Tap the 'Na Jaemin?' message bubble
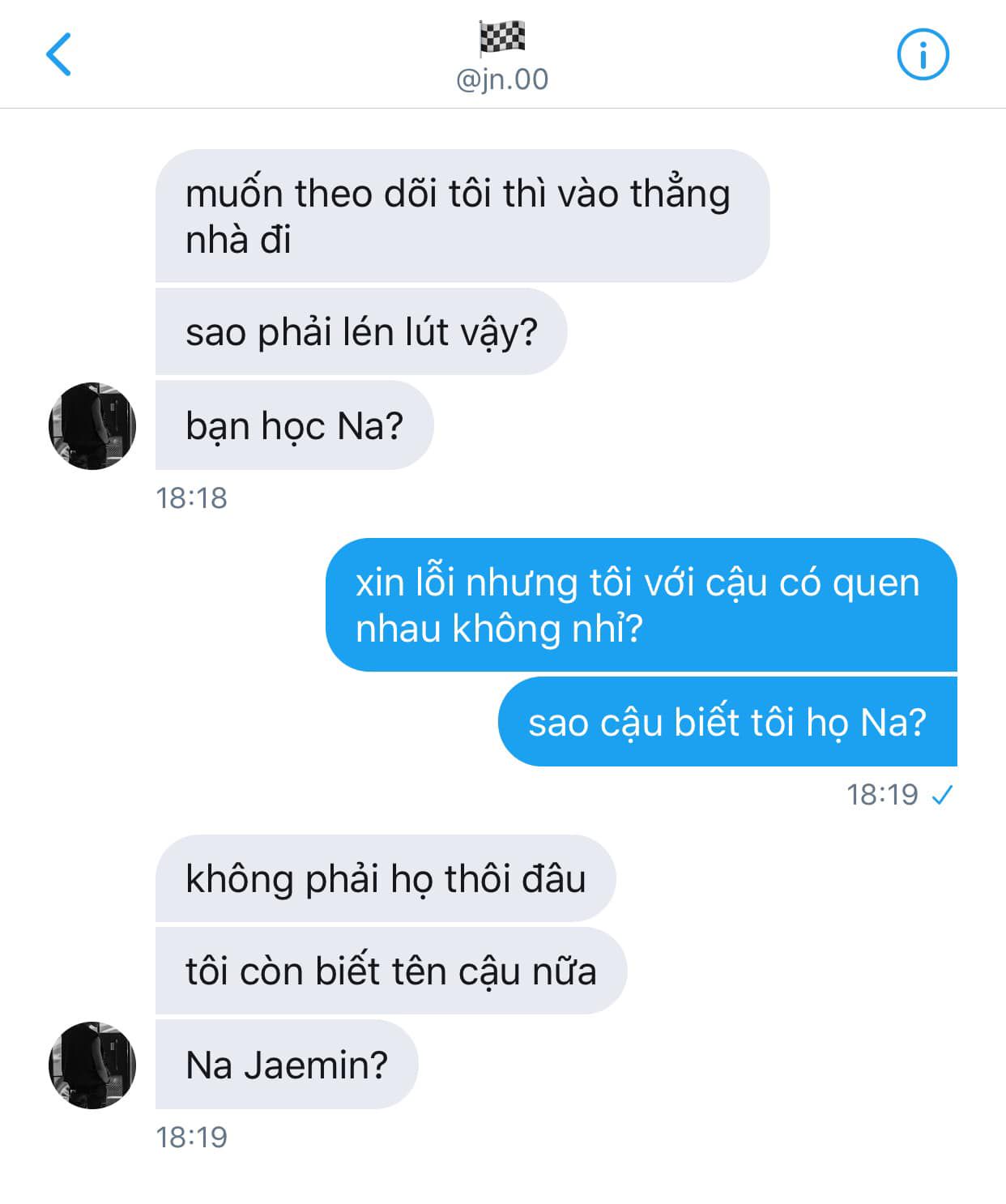 click(287, 1064)
